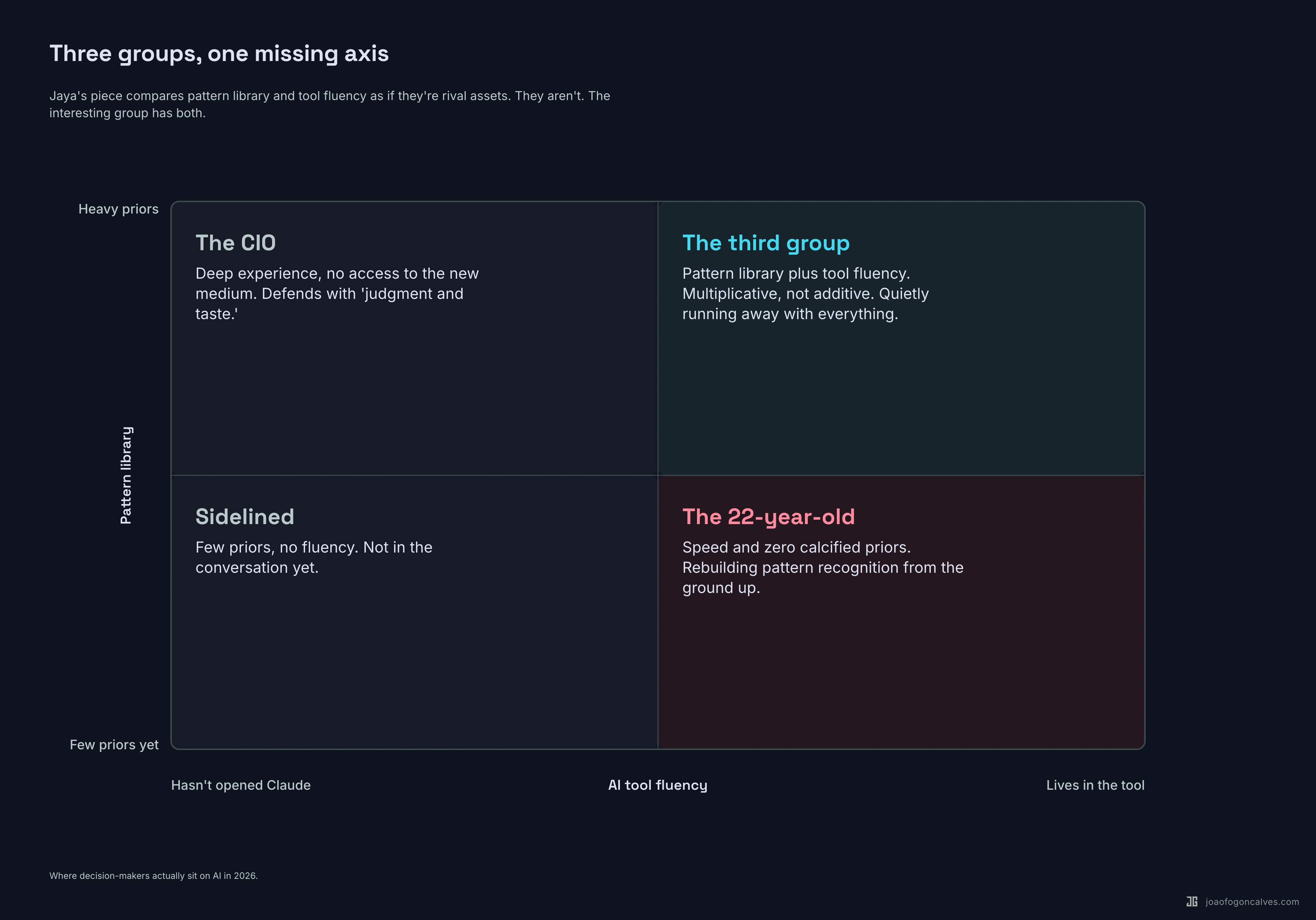This screenshot has width=1316, height=920.
Task: Click 'Speed and zero calcified priors' text
Action: 822,568
